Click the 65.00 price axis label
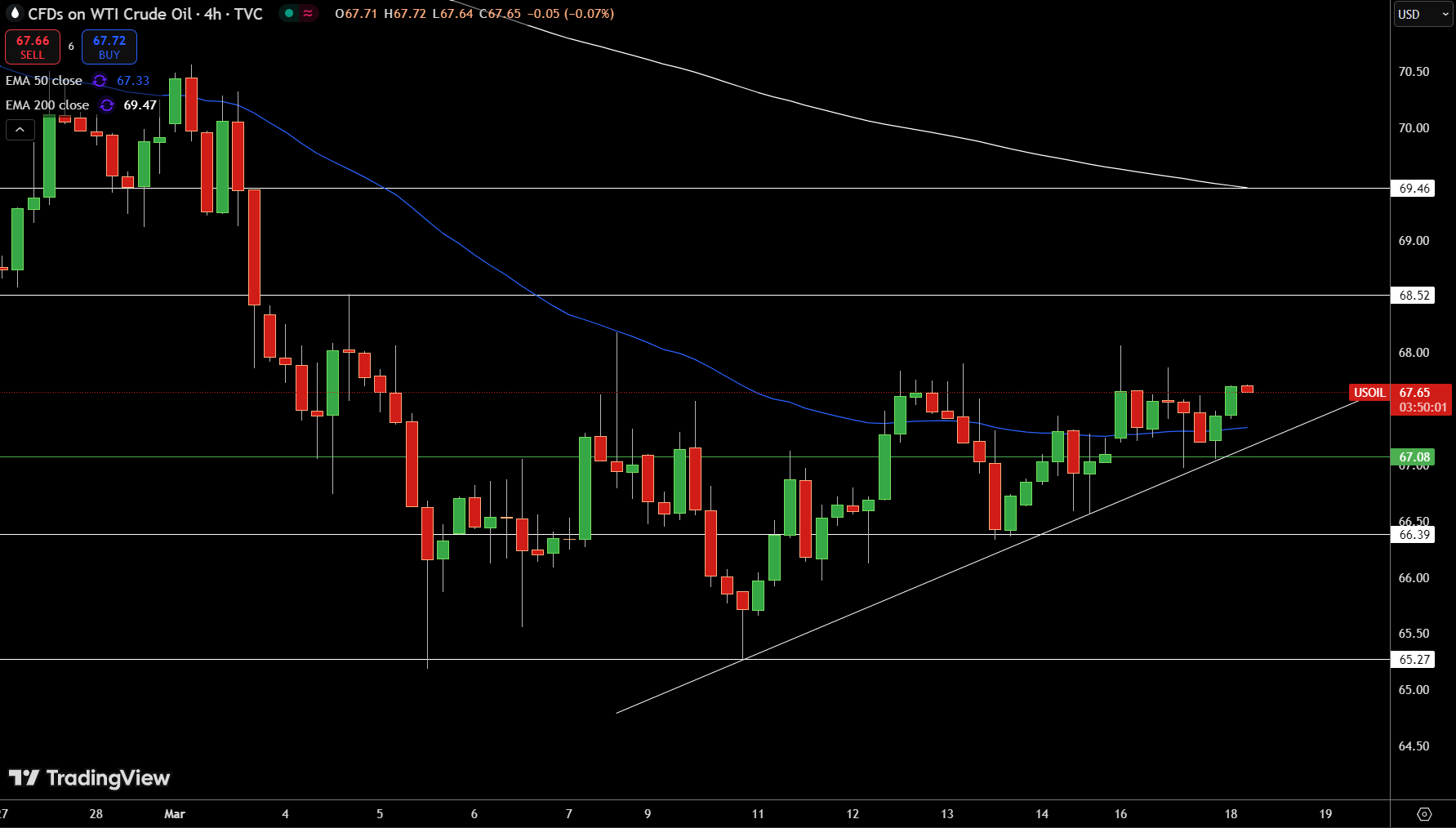1456x828 pixels. point(1414,690)
